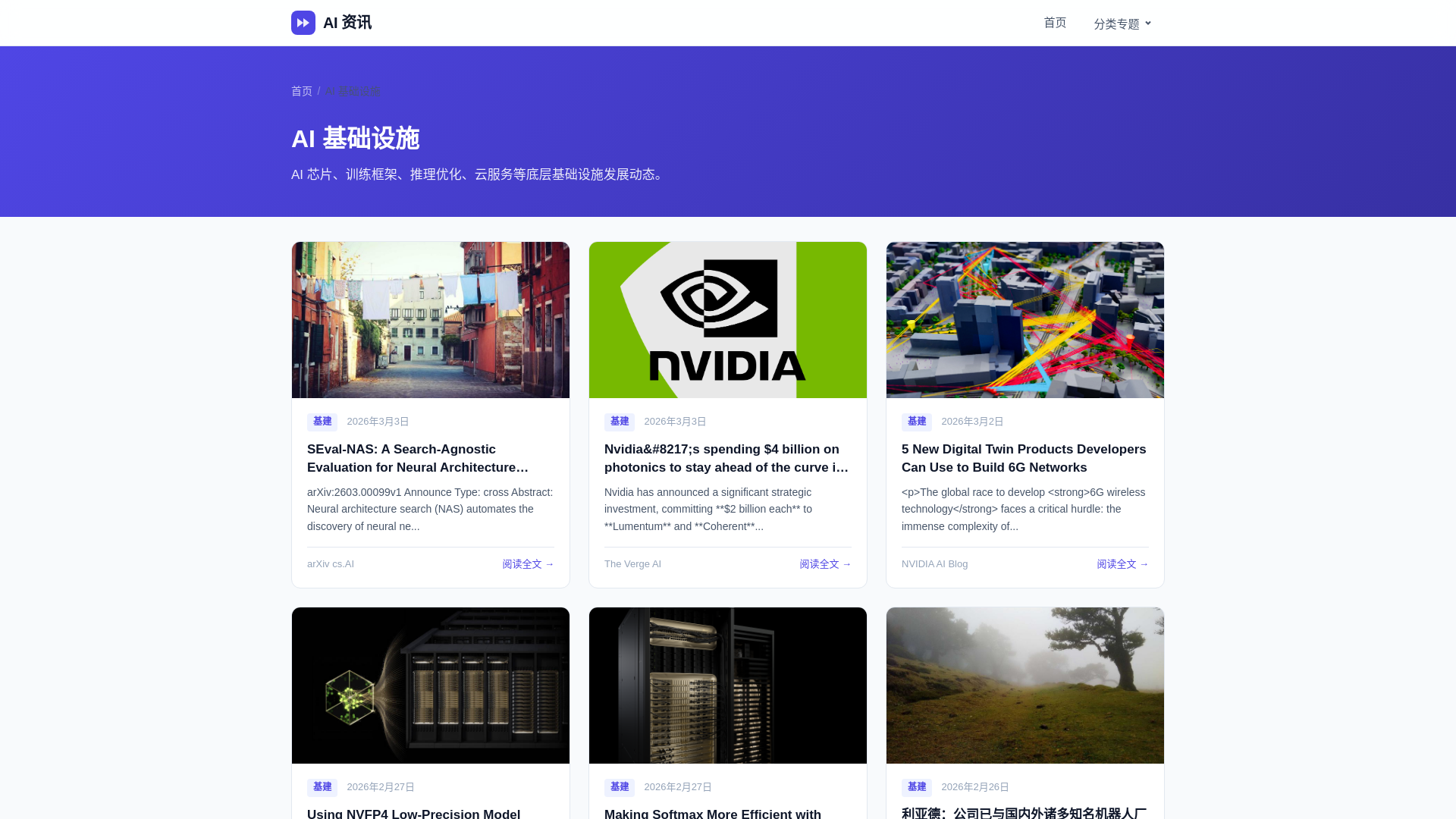Image resolution: width=1456 pixels, height=819 pixels.
Task: Click 阅读全文 on the NVIDIA AI Blog card
Action: click(x=1122, y=564)
